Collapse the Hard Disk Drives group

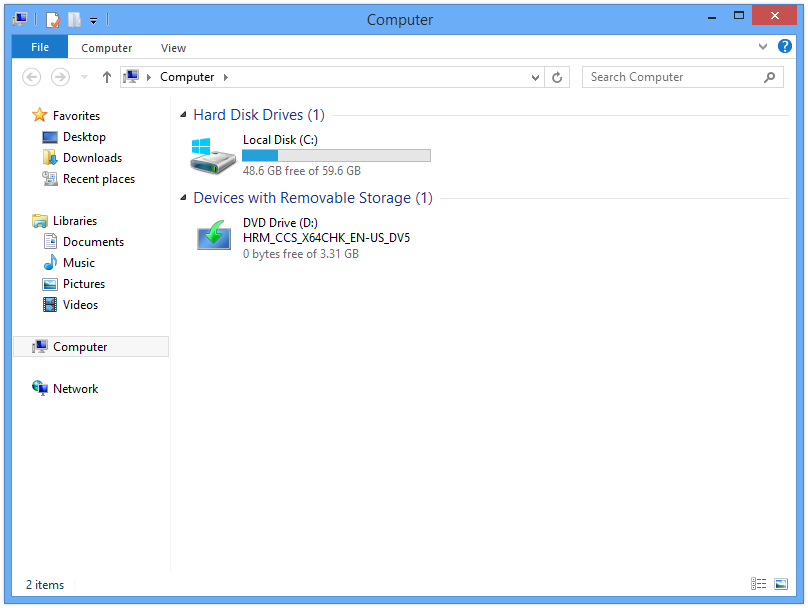click(x=183, y=115)
